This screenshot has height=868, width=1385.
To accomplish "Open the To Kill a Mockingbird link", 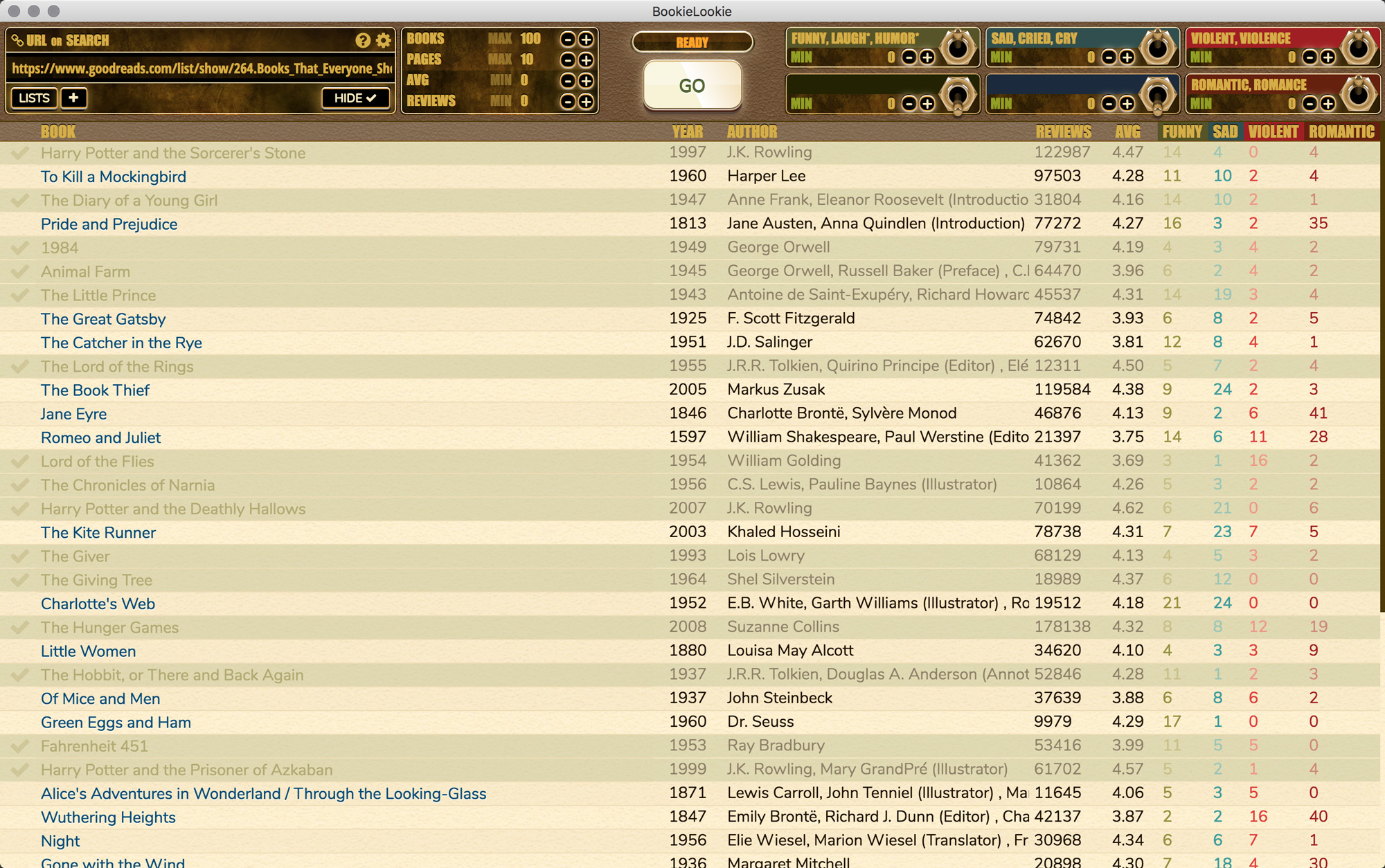I will (114, 177).
